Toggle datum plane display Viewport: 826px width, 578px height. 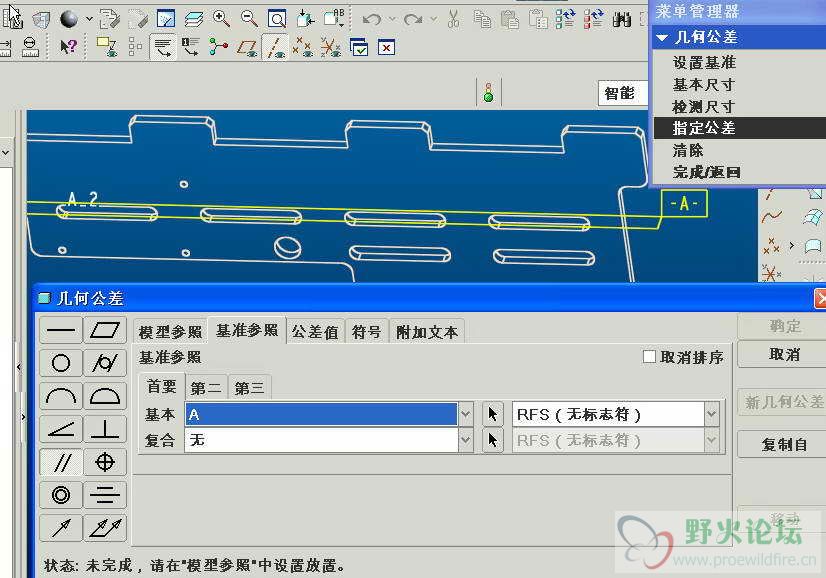click(247, 47)
